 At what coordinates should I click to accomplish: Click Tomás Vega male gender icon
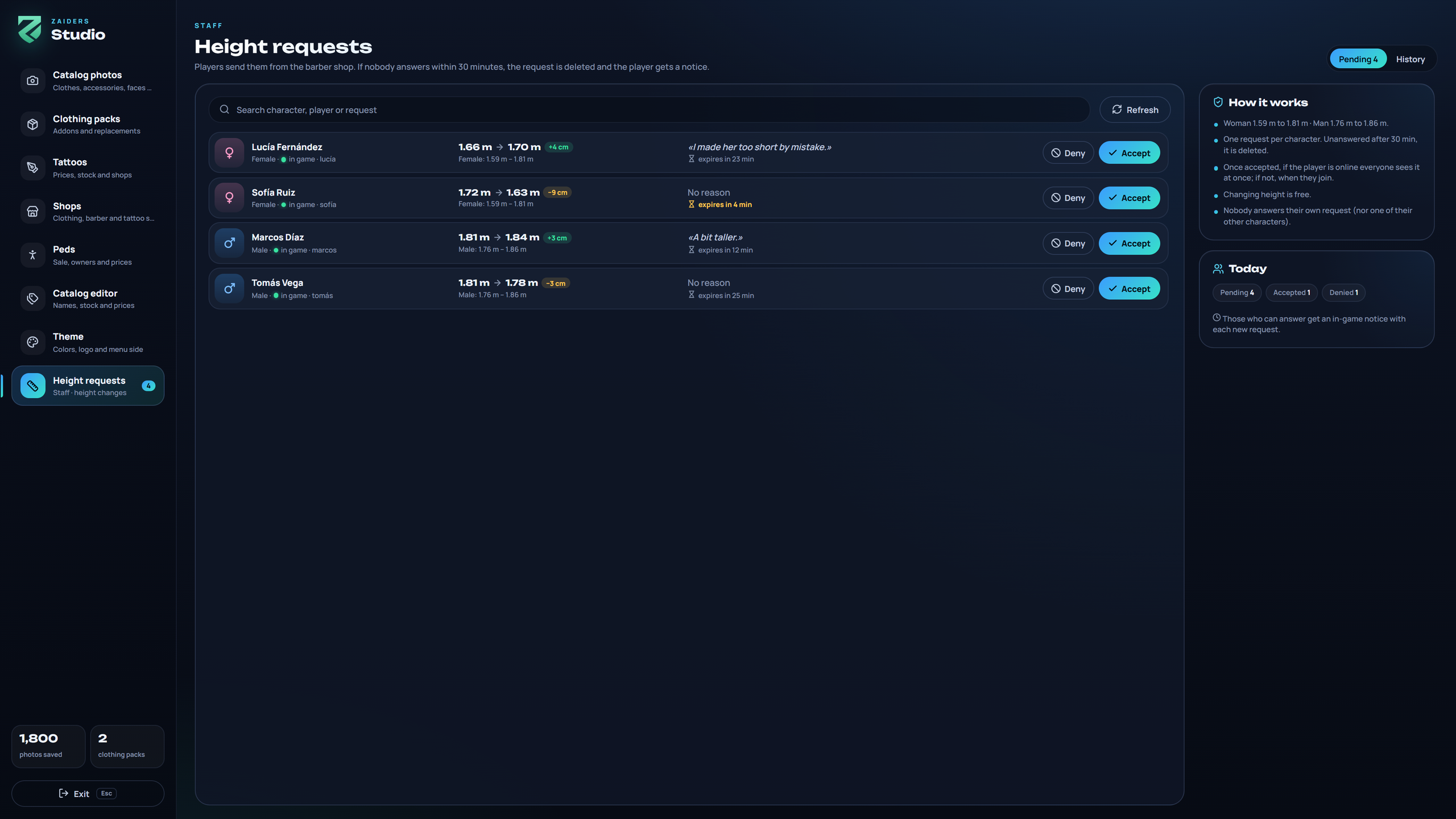pos(229,288)
